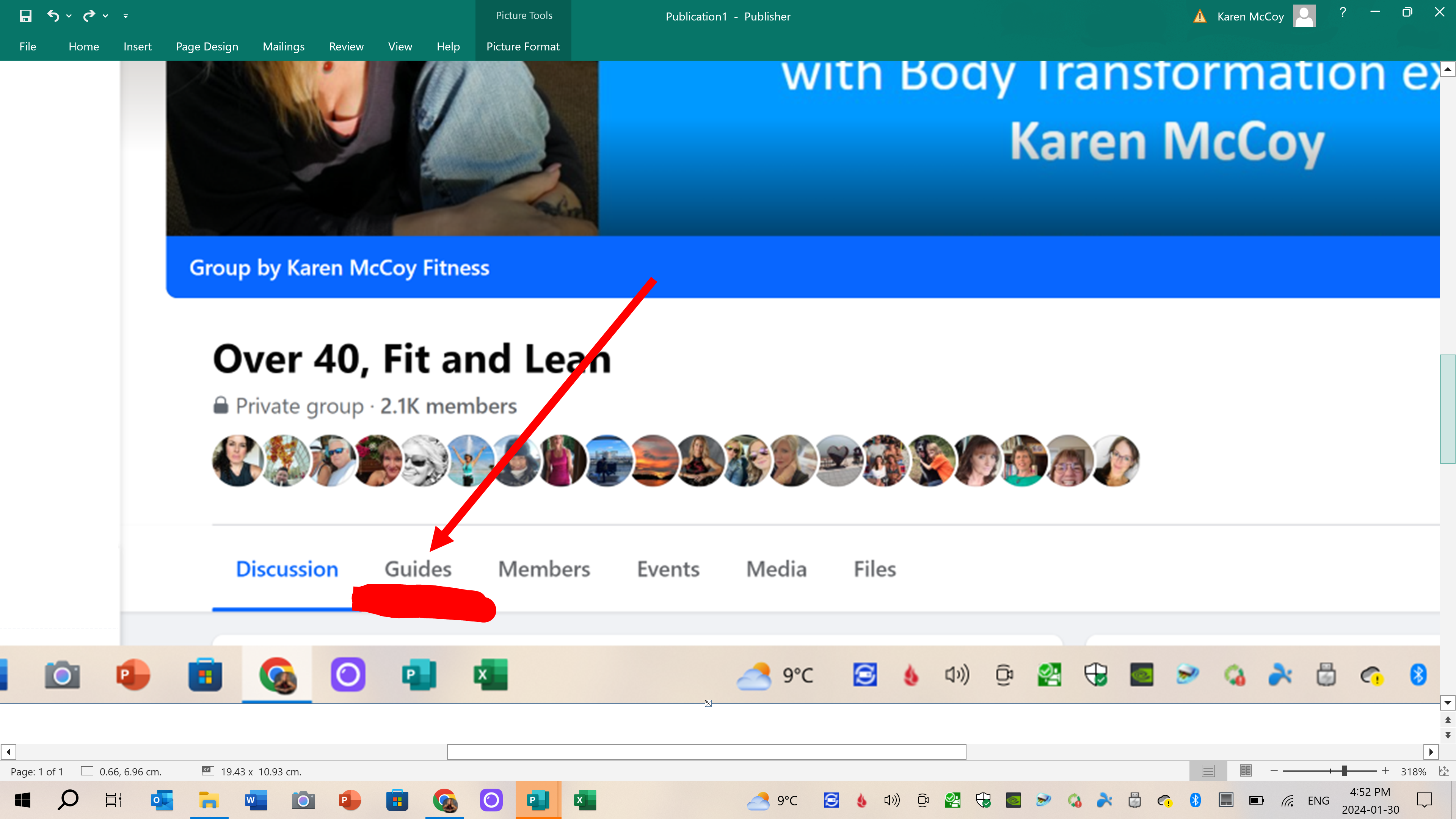The height and width of the screenshot is (819, 1456).
Task: Click the warning icon beside Karen McCoy
Action: click(x=1199, y=16)
